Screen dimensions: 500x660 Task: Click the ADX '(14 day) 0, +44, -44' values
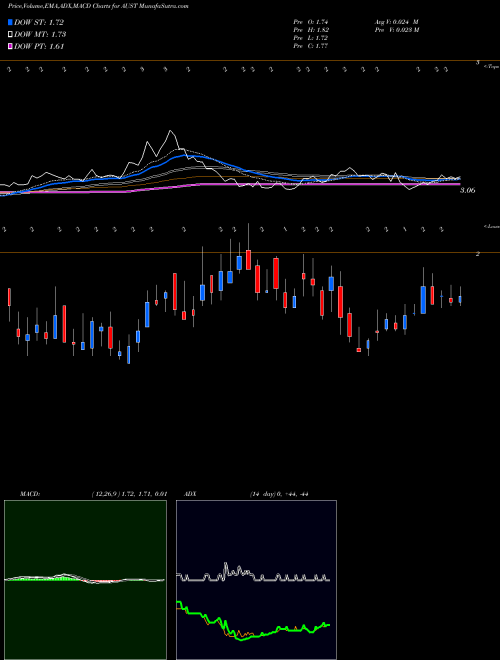pos(279,494)
